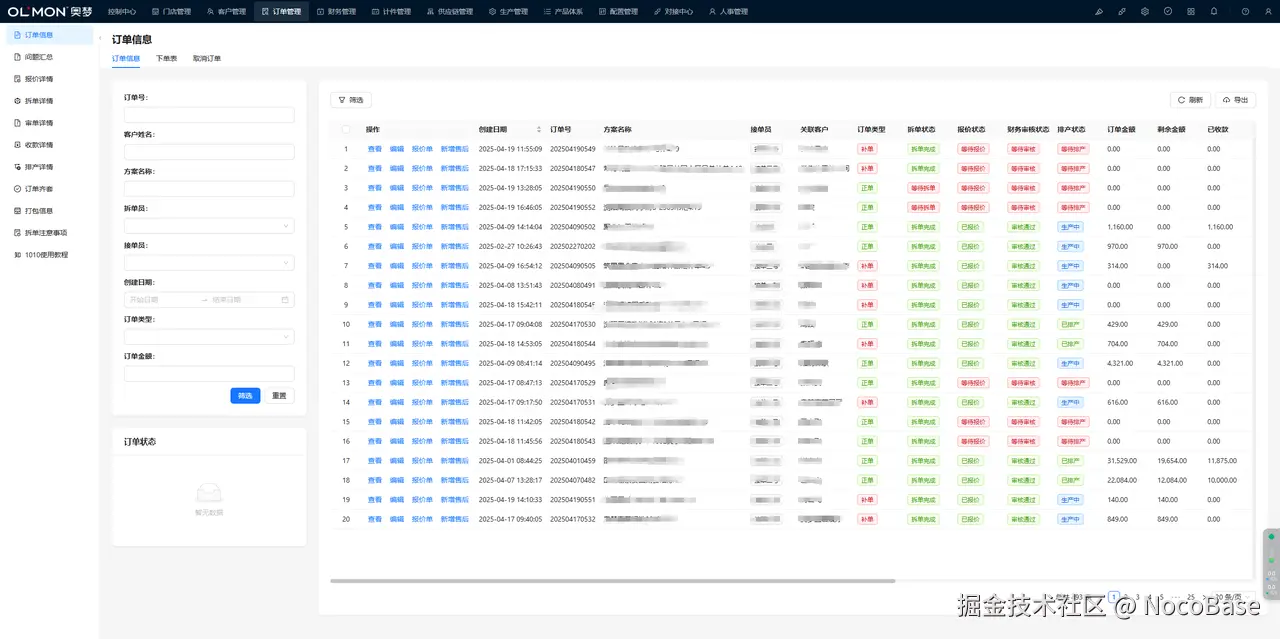Open the notification bell
Viewport: 1280px width, 639px height.
tap(1214, 11)
